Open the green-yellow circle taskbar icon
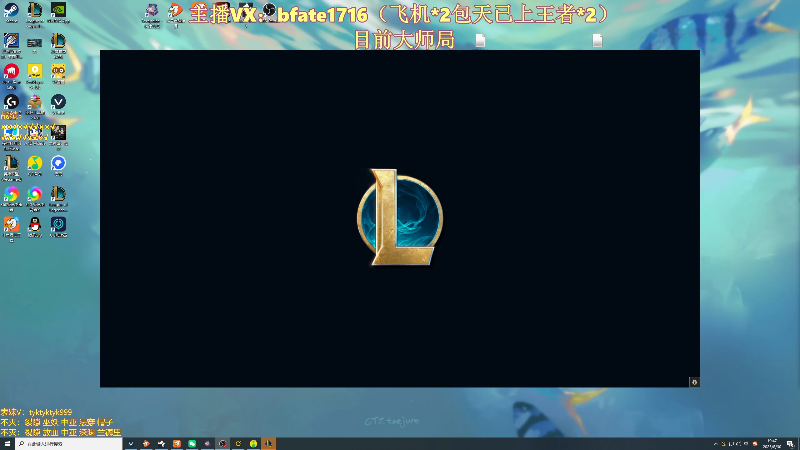800x450 pixels. click(253, 444)
